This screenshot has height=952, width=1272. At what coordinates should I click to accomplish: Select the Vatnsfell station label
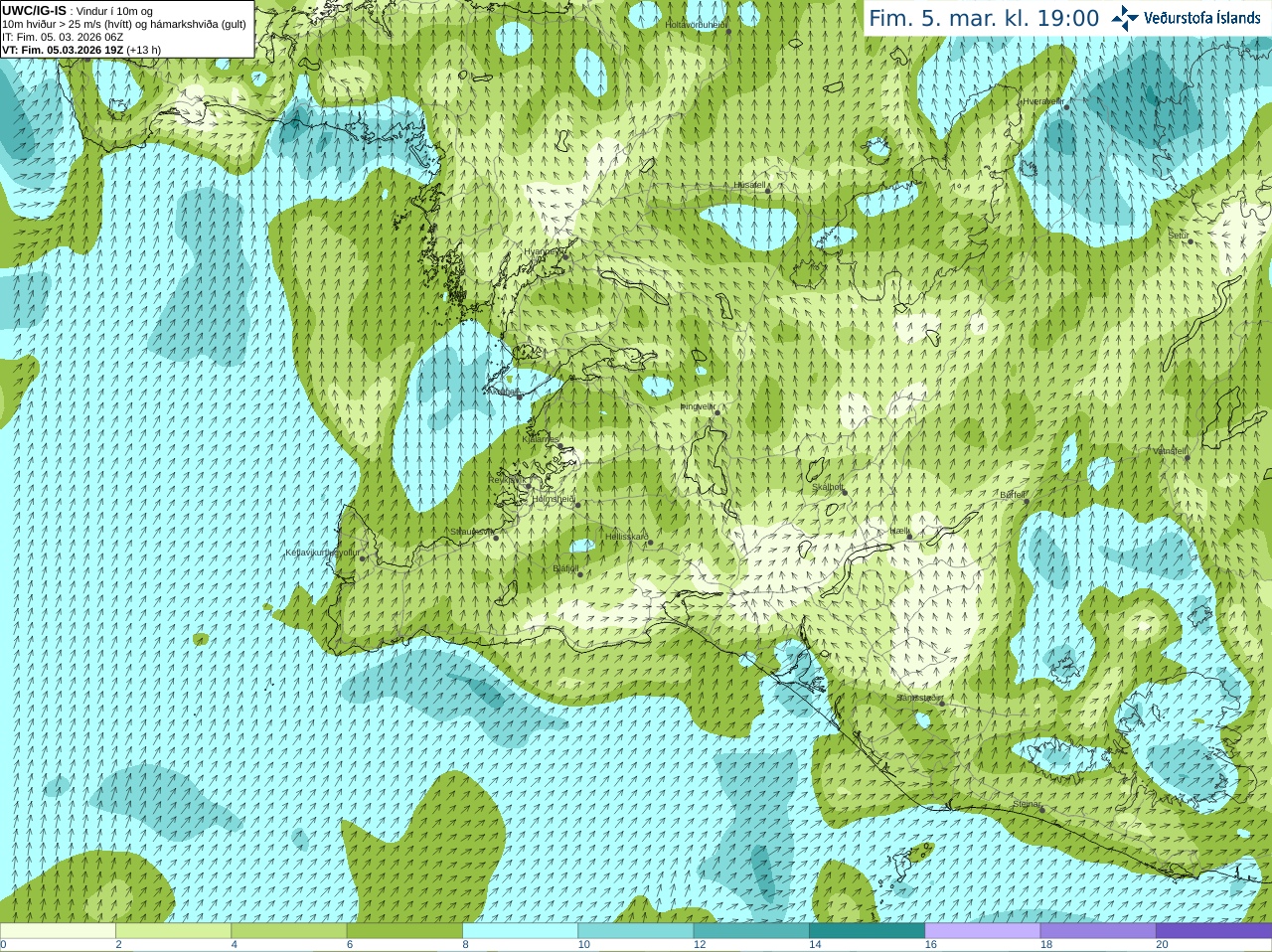tap(1171, 451)
